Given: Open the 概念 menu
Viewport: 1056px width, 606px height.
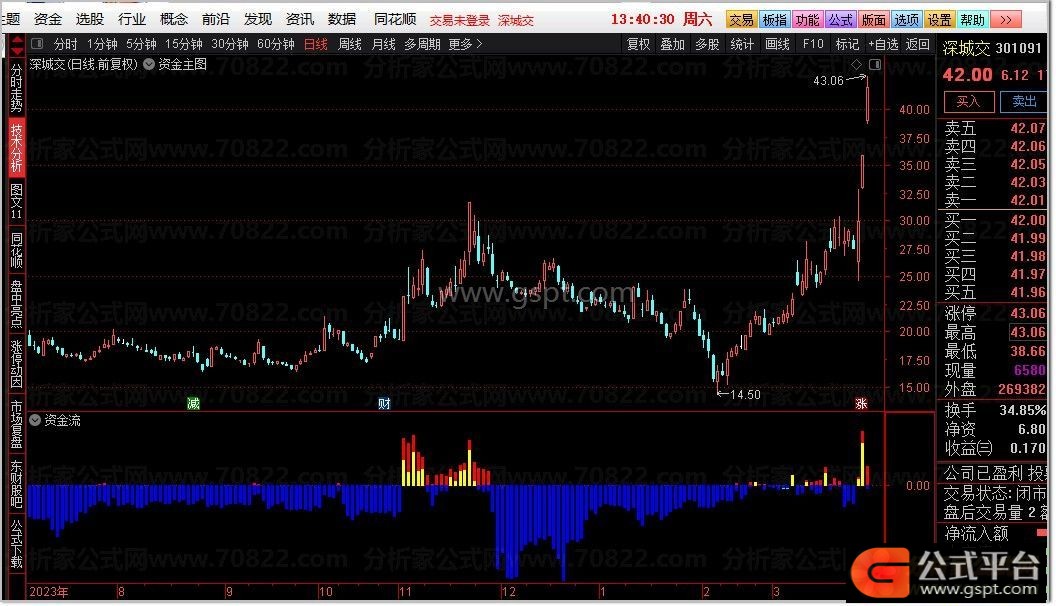Looking at the screenshot, I should click(174, 19).
